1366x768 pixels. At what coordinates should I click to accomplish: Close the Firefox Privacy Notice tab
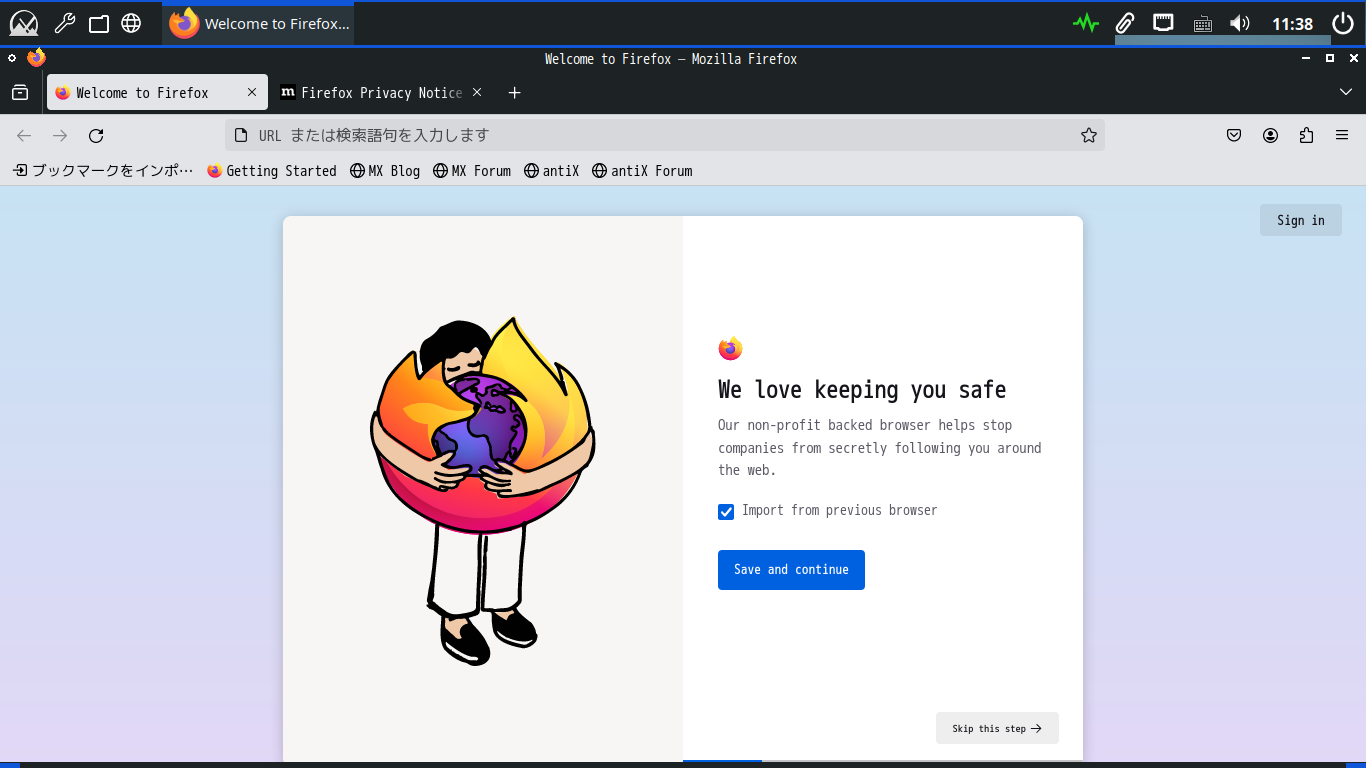477,92
